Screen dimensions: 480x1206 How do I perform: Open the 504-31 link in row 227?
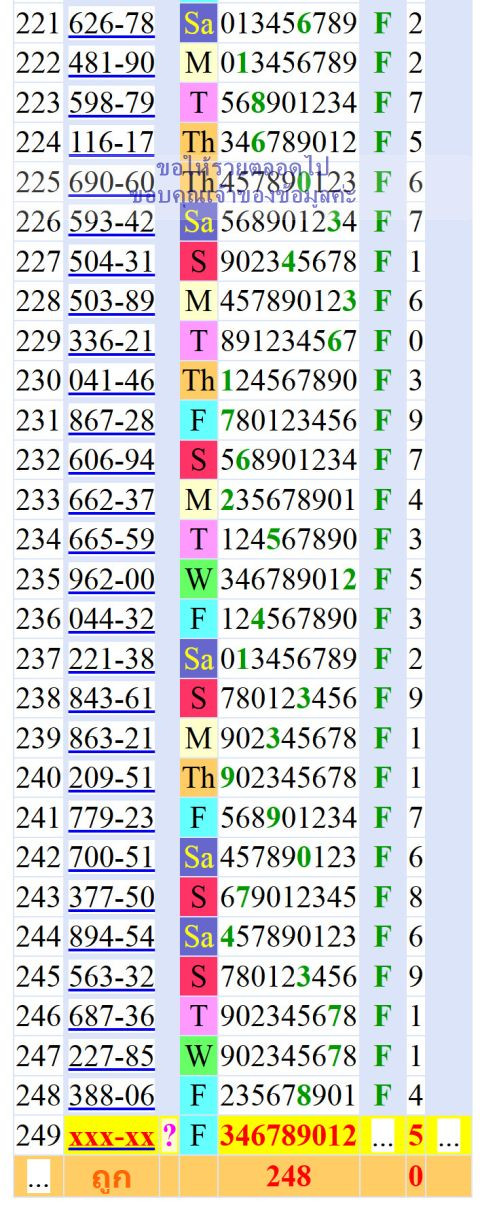tap(112, 261)
